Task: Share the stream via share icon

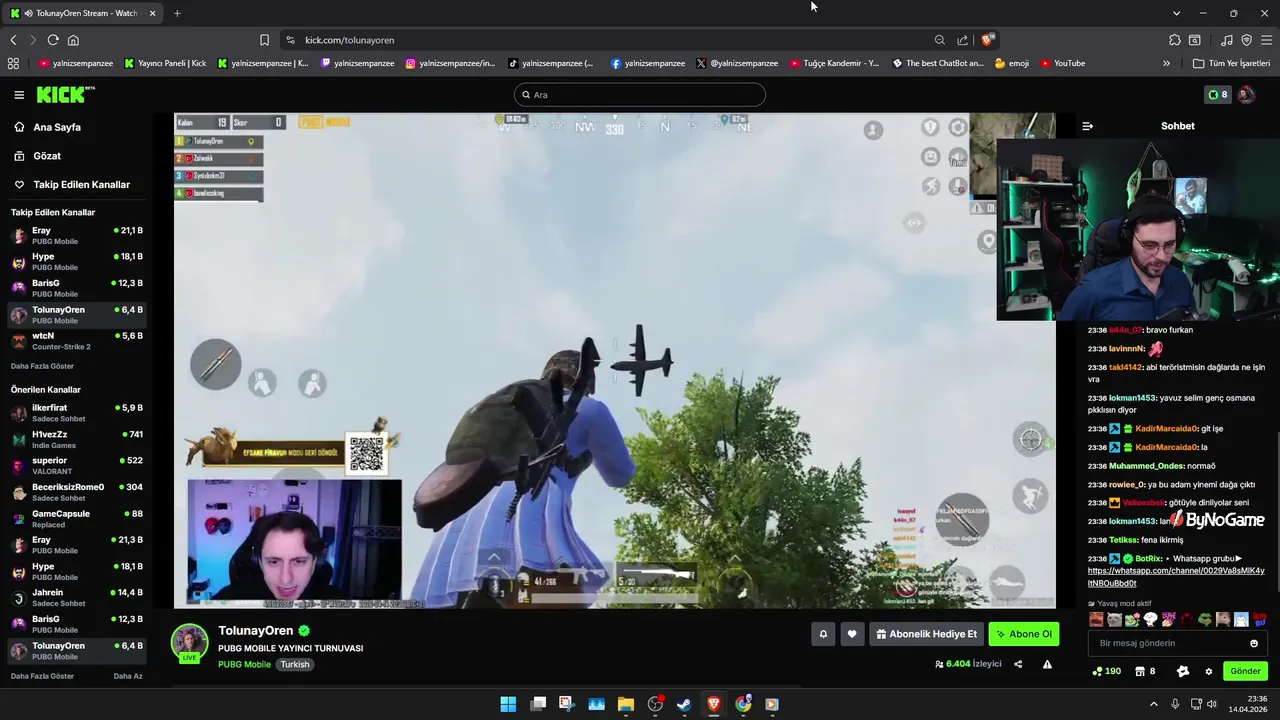Action: click(x=1018, y=664)
